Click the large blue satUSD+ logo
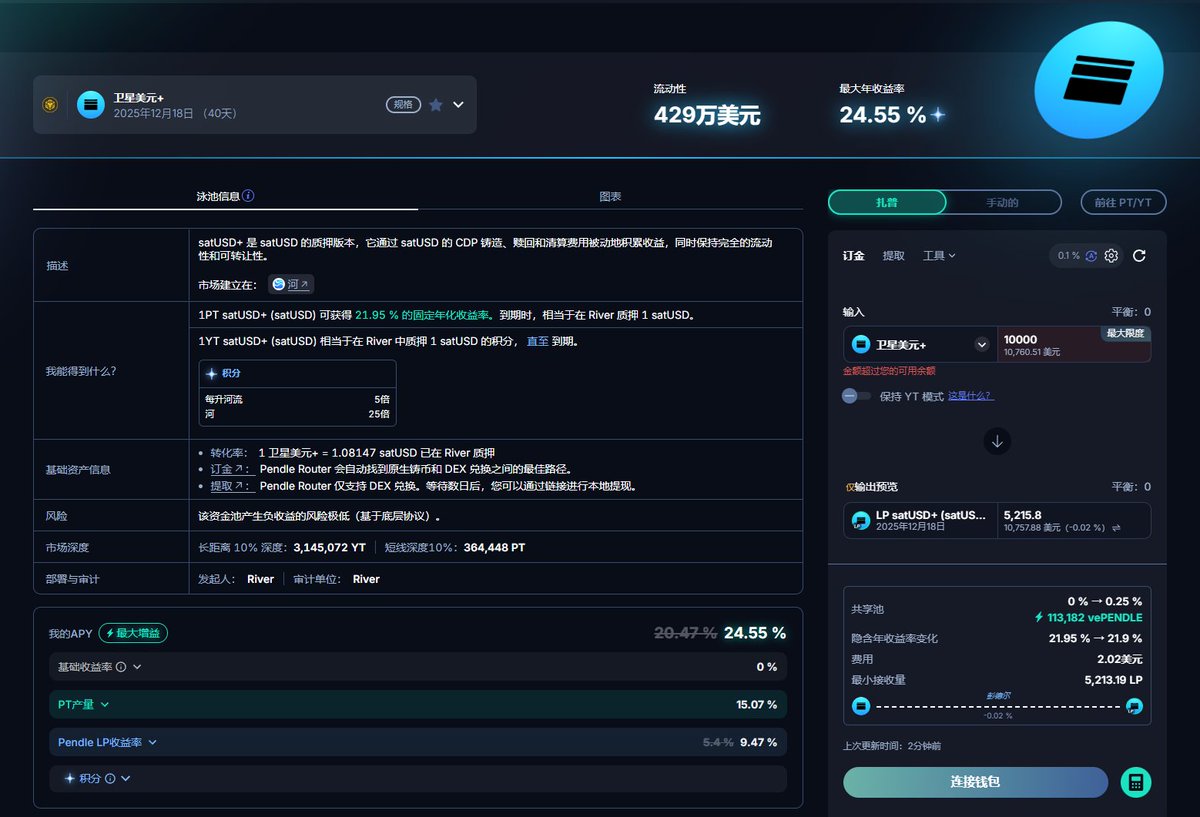This screenshot has height=817, width=1200. click(x=1100, y=79)
